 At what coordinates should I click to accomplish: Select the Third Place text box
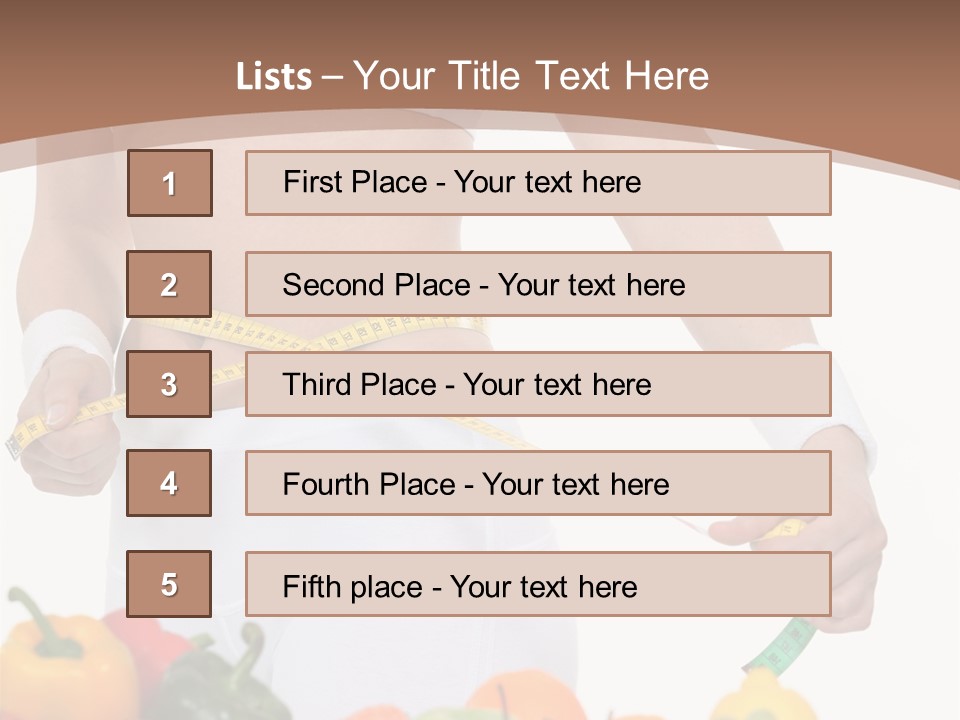pos(538,384)
